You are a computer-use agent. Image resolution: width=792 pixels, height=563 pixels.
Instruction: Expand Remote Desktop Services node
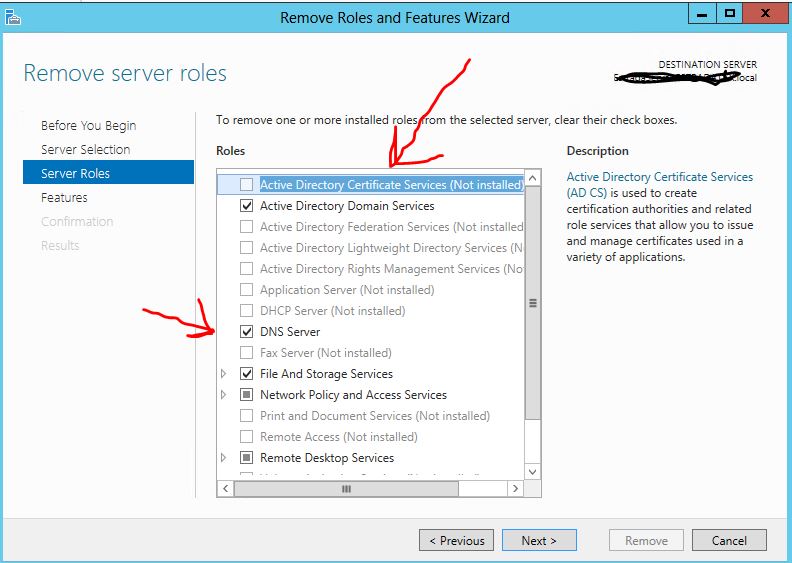[224, 458]
